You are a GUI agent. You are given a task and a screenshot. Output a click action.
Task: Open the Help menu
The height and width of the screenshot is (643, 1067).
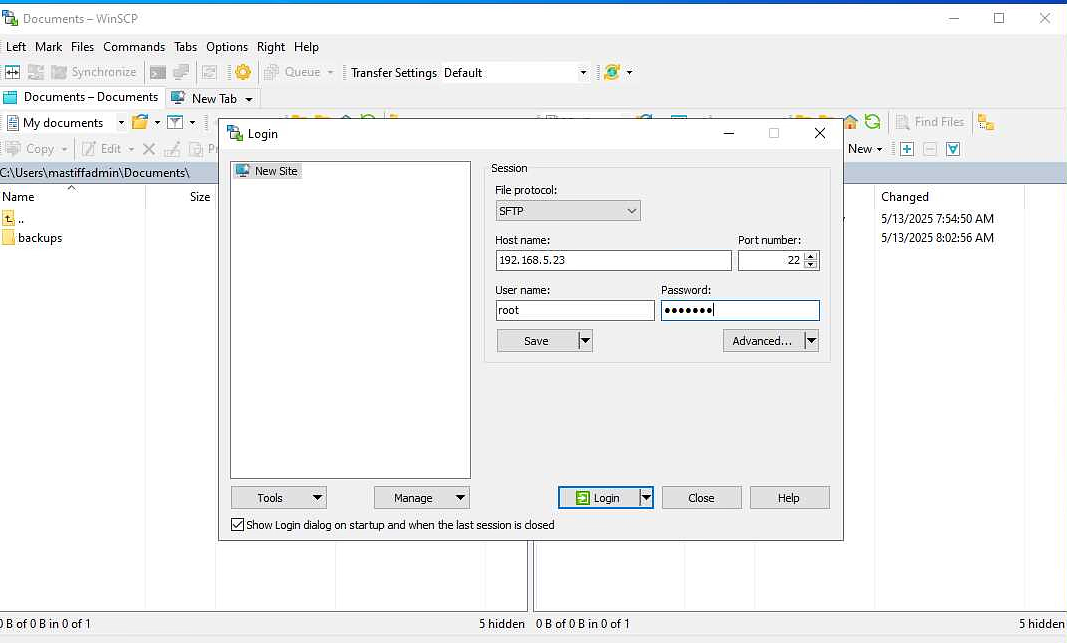pyautogui.click(x=306, y=47)
